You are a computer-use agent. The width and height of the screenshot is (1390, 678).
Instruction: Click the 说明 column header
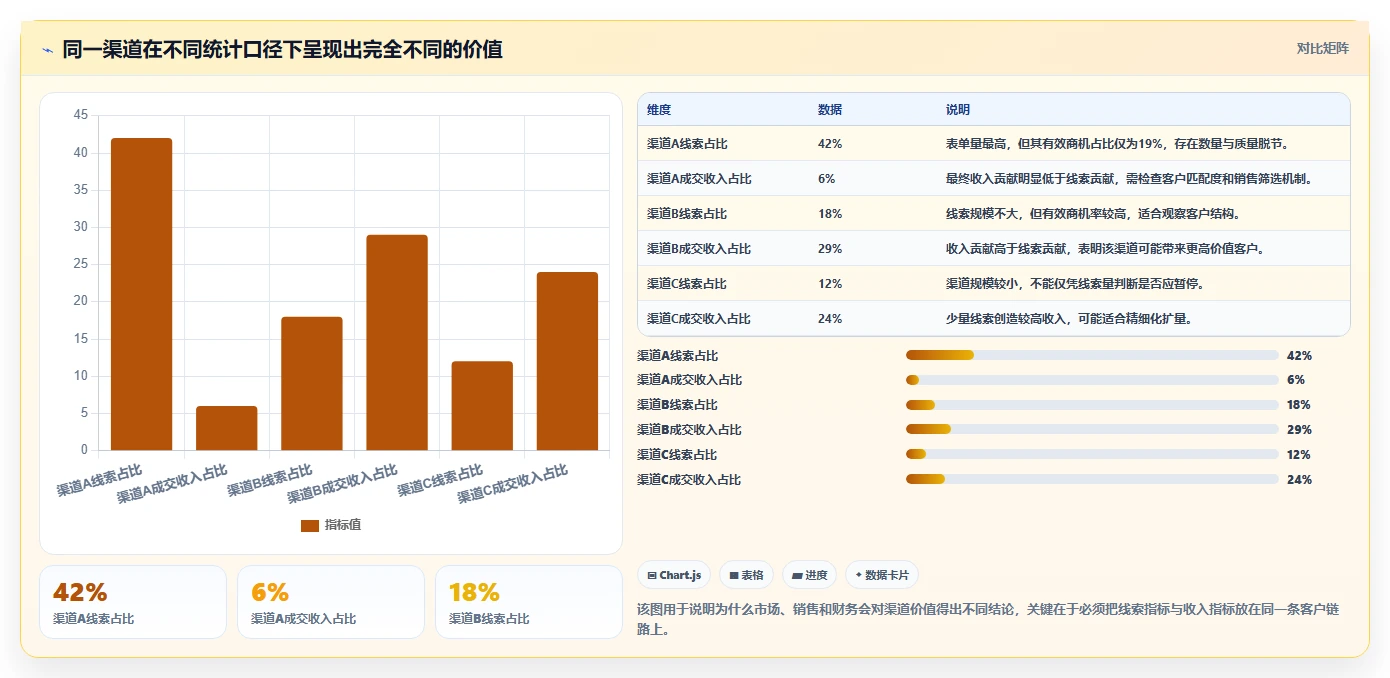click(958, 109)
